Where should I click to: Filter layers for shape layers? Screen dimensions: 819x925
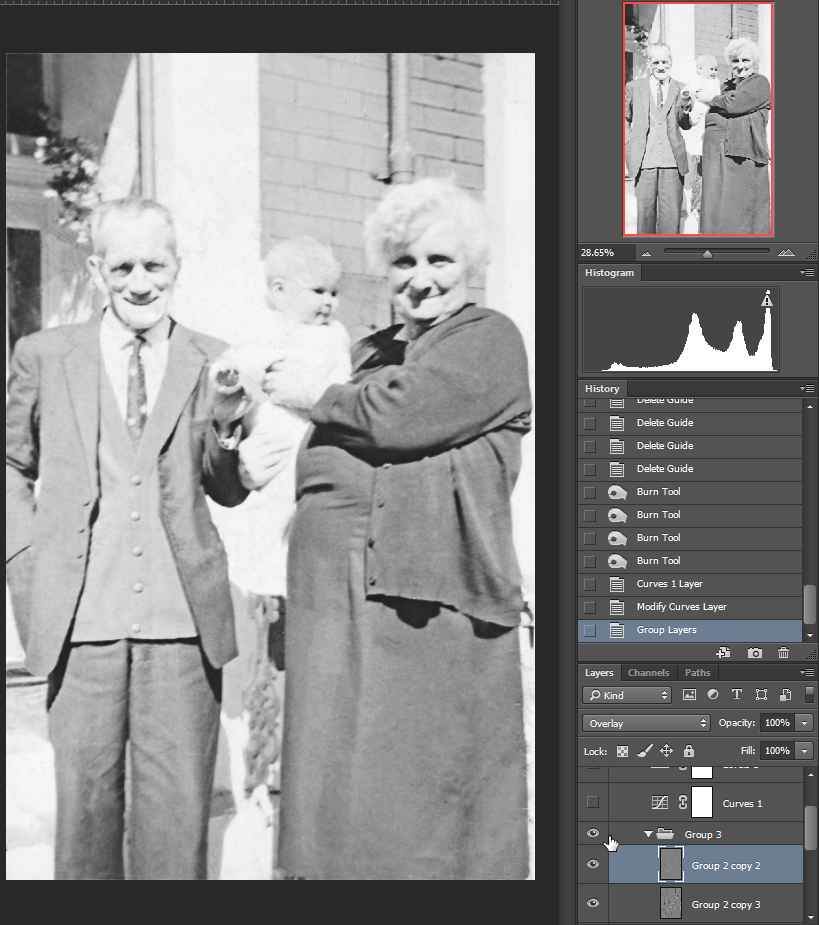762,694
